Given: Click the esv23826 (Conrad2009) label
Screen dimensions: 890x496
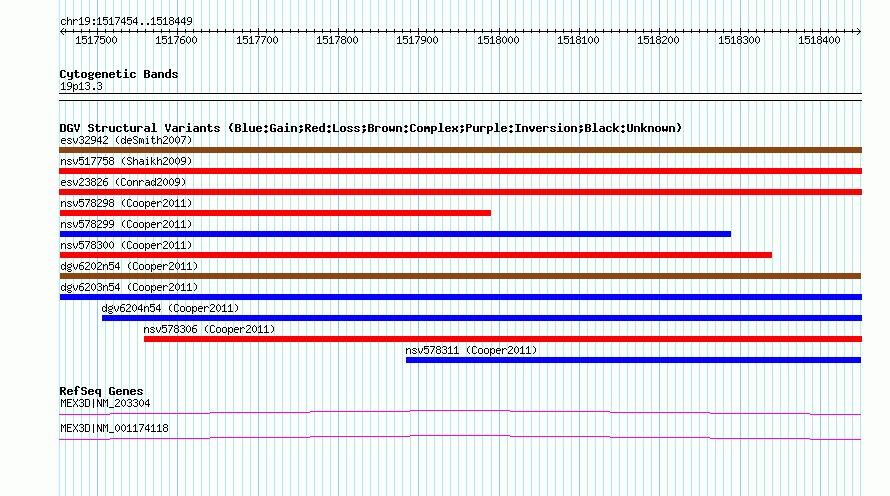Looking at the screenshot, I should tap(123, 182).
